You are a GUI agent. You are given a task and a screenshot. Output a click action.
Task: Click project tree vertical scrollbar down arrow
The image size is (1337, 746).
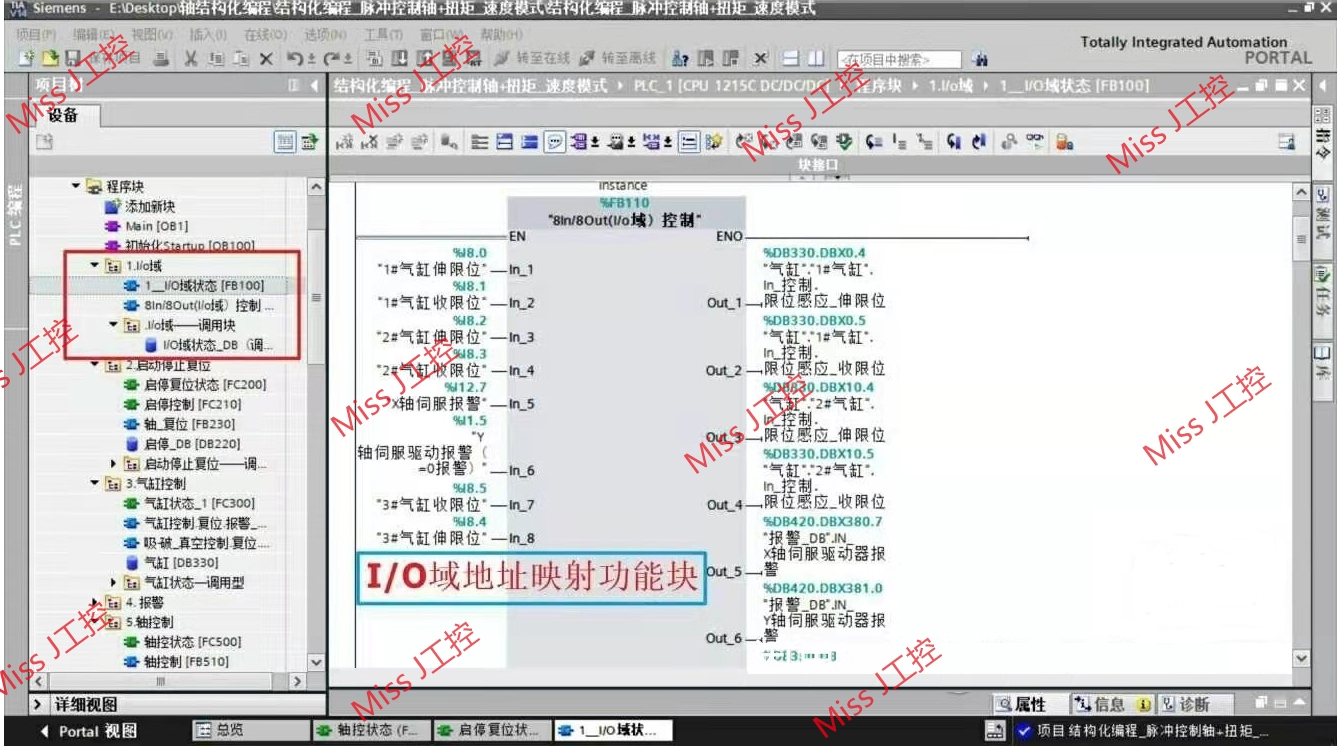click(316, 662)
